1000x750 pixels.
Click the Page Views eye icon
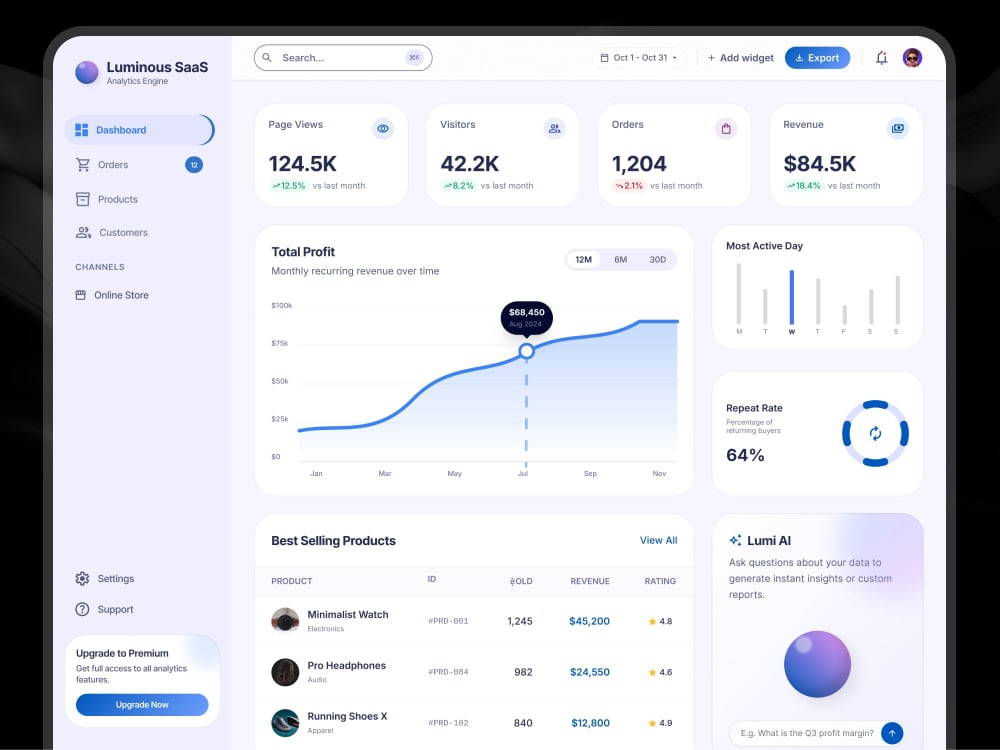(383, 128)
